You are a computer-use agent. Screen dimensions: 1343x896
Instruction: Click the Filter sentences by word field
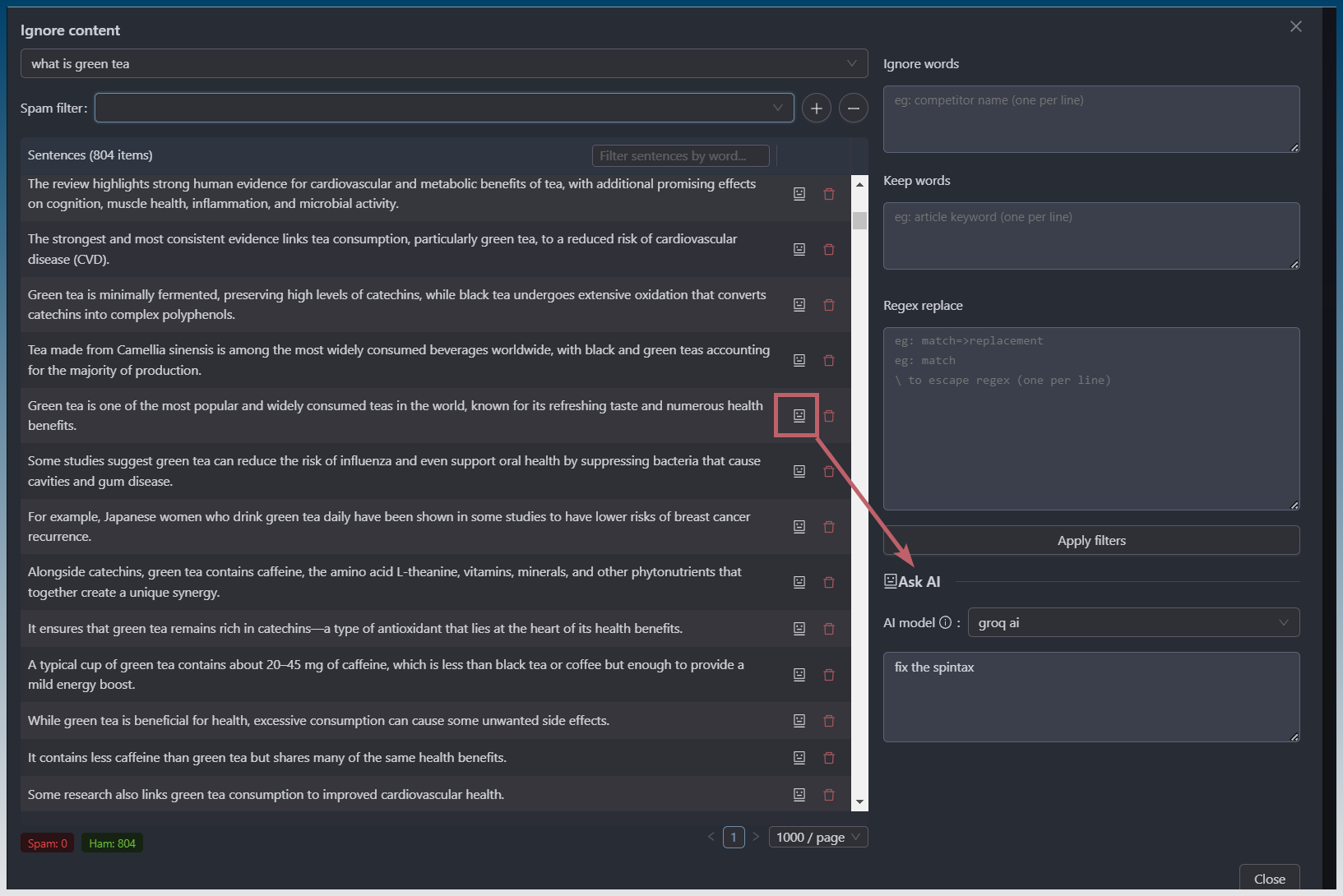(680, 156)
